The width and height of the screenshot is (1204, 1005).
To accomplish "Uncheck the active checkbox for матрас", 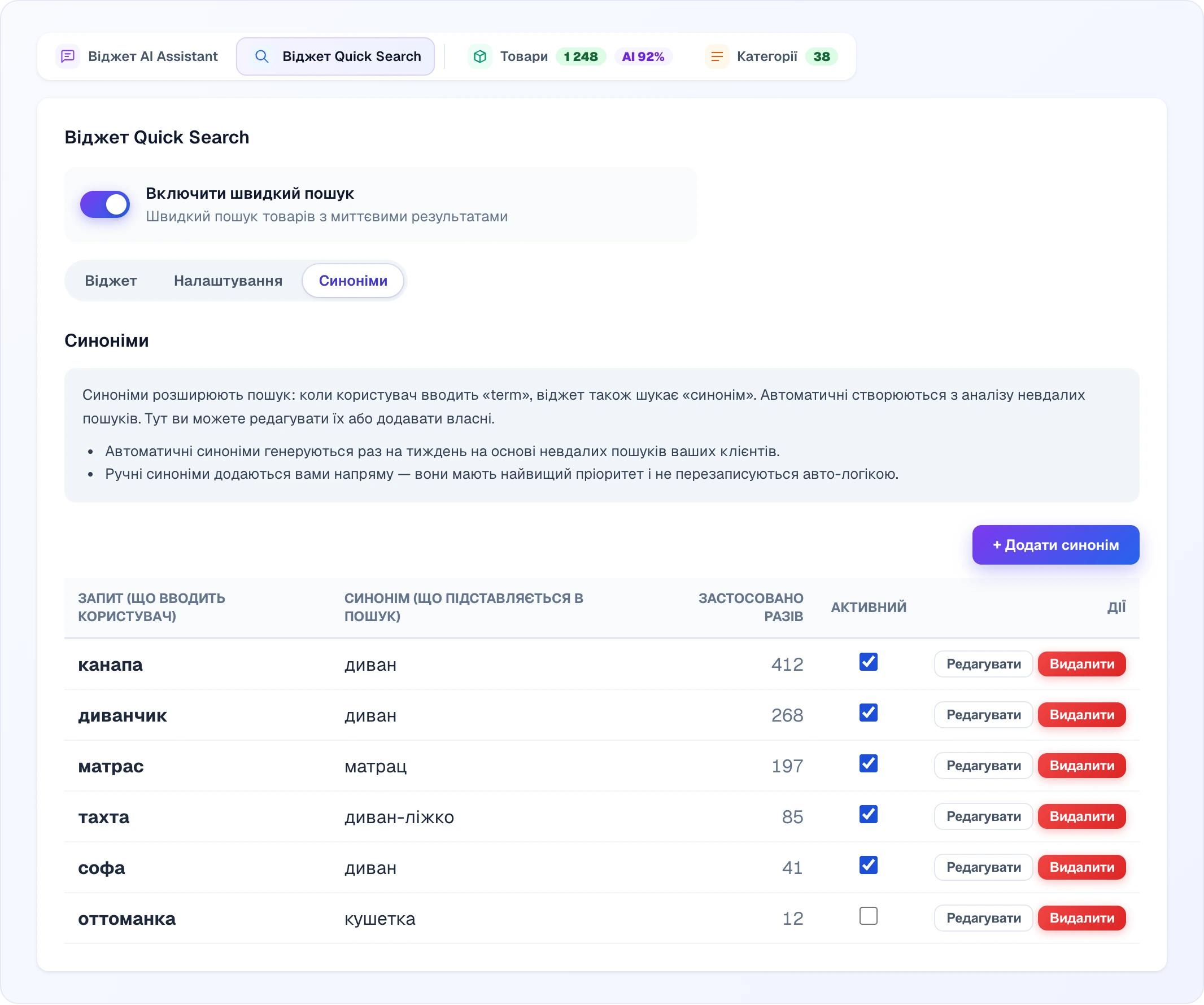I will tap(869, 764).
